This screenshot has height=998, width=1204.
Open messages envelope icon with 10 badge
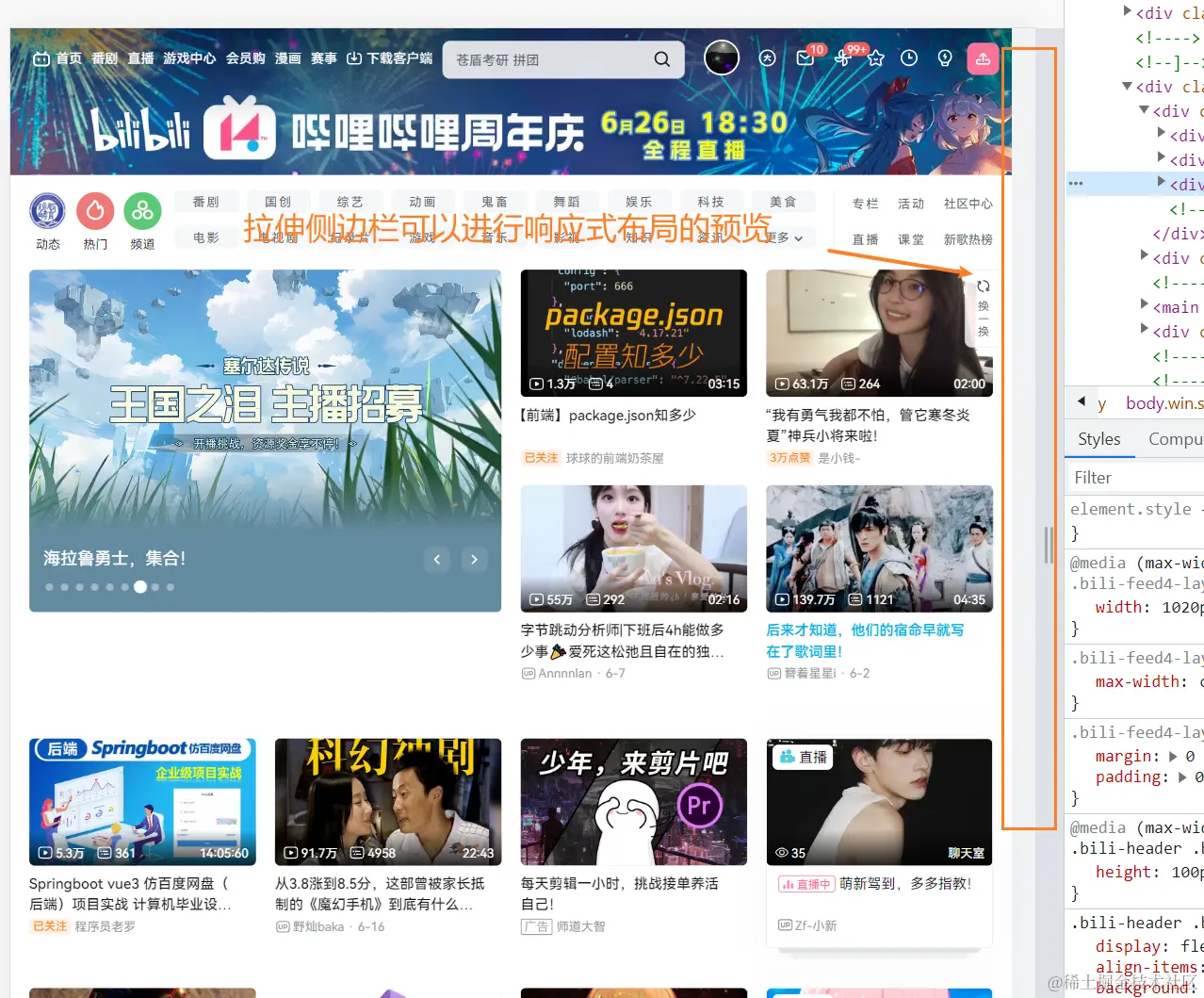[x=805, y=58]
